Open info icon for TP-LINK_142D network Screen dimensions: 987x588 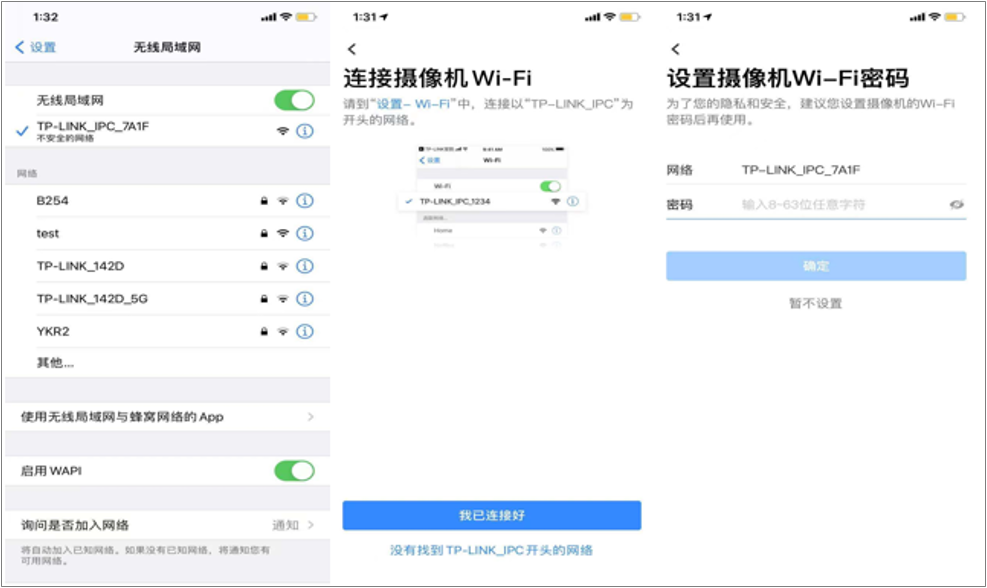point(306,266)
